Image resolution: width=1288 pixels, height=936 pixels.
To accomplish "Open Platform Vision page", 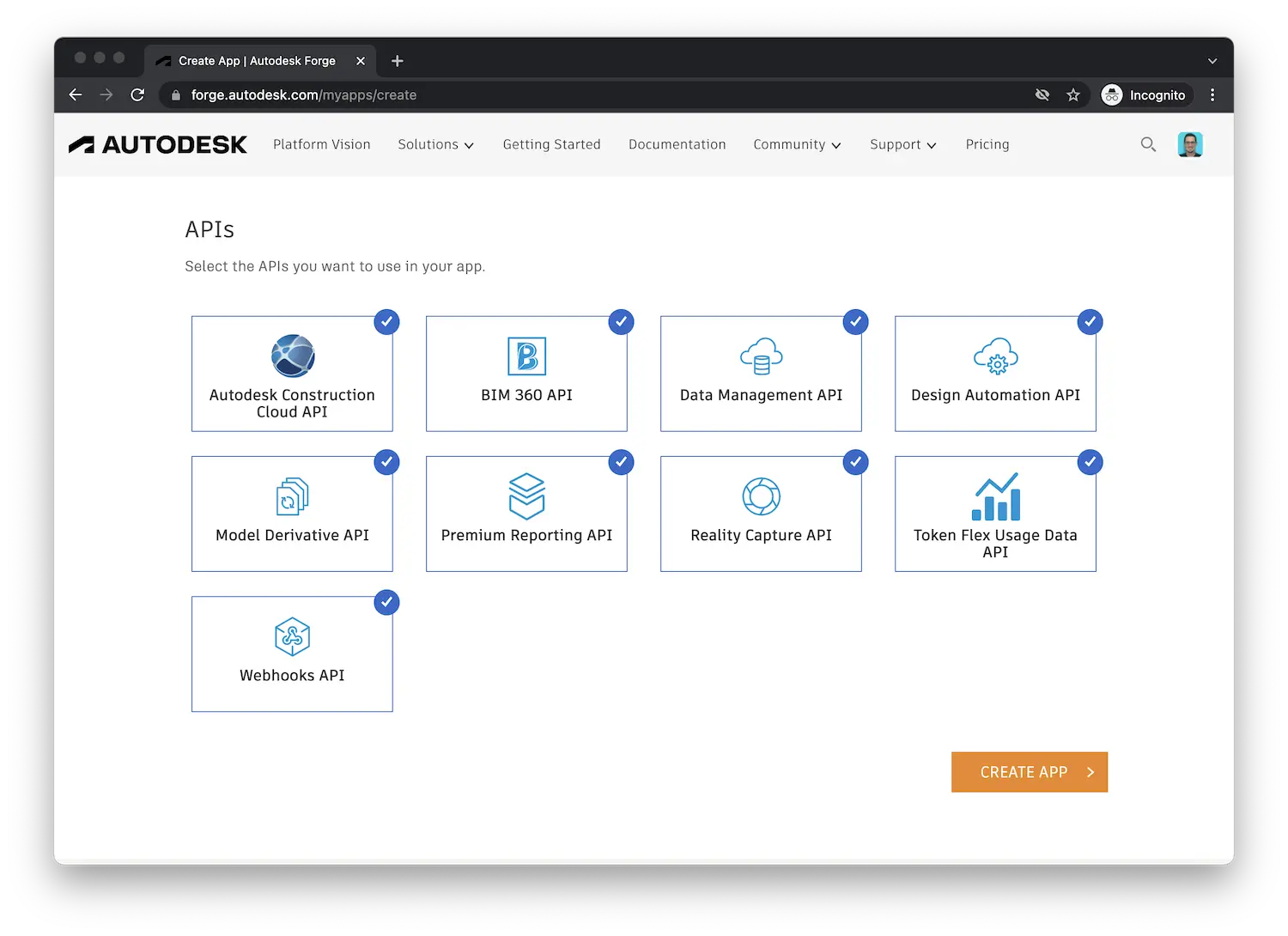I will tap(322, 144).
